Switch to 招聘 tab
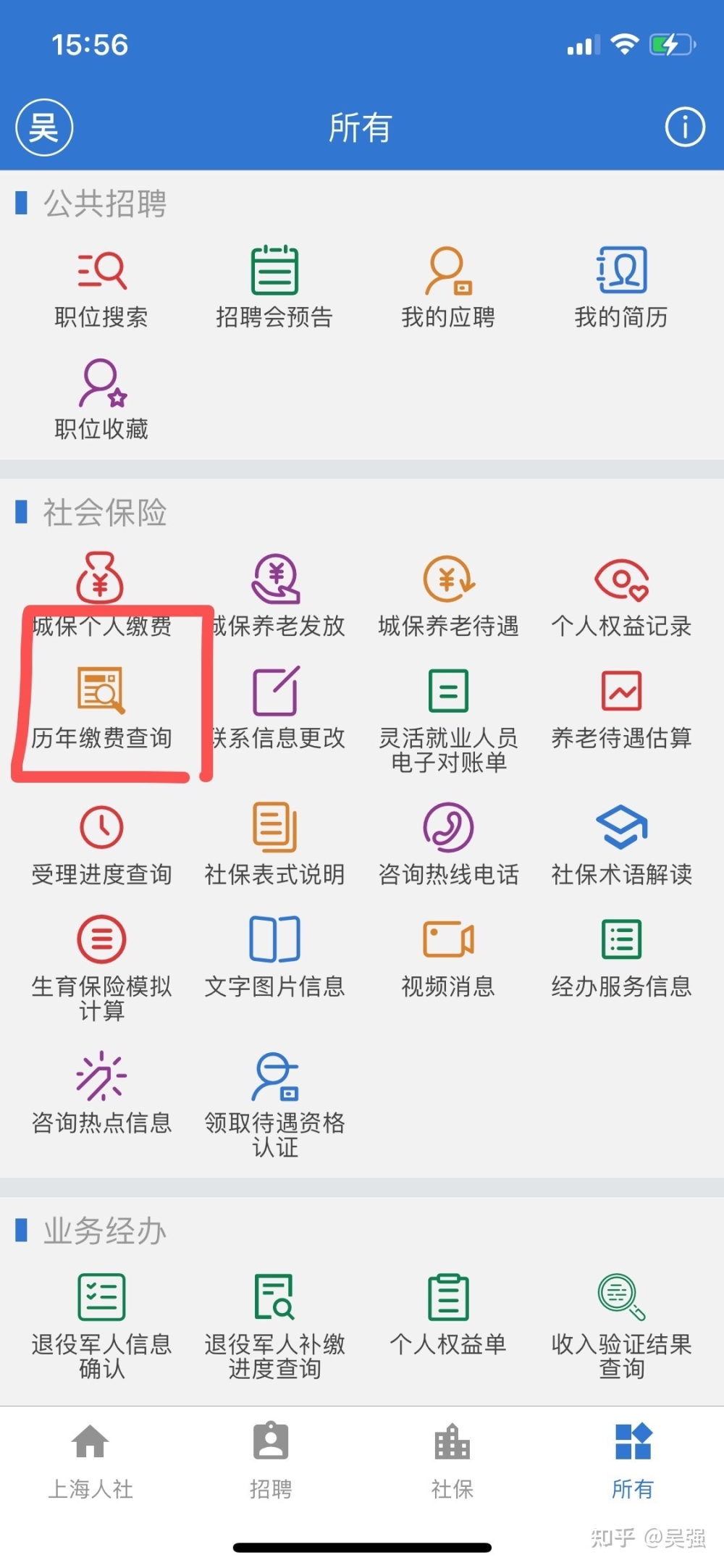 [271, 1461]
